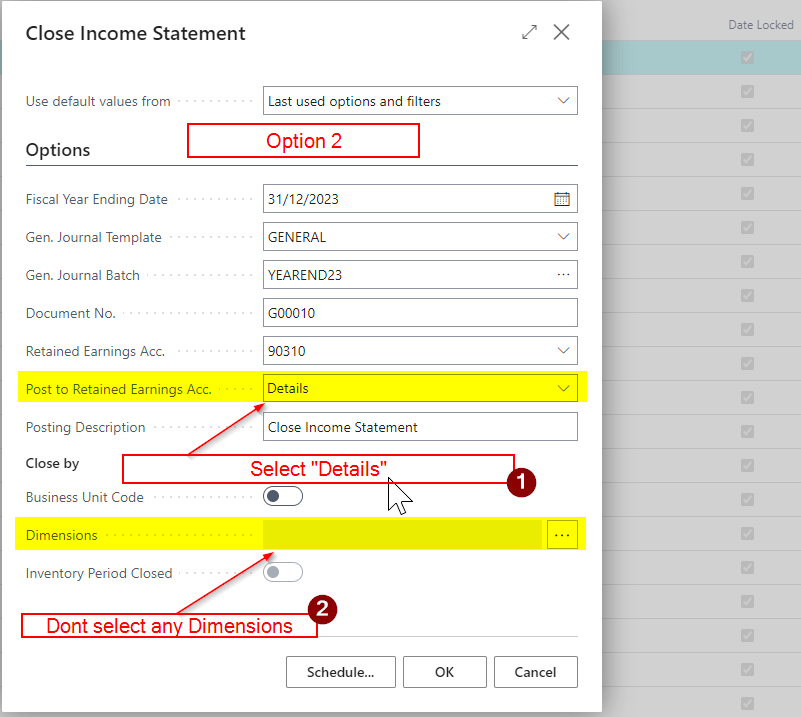Image resolution: width=801 pixels, height=717 pixels.
Task: Click the Posting Description text field
Action: pyautogui.click(x=420, y=427)
